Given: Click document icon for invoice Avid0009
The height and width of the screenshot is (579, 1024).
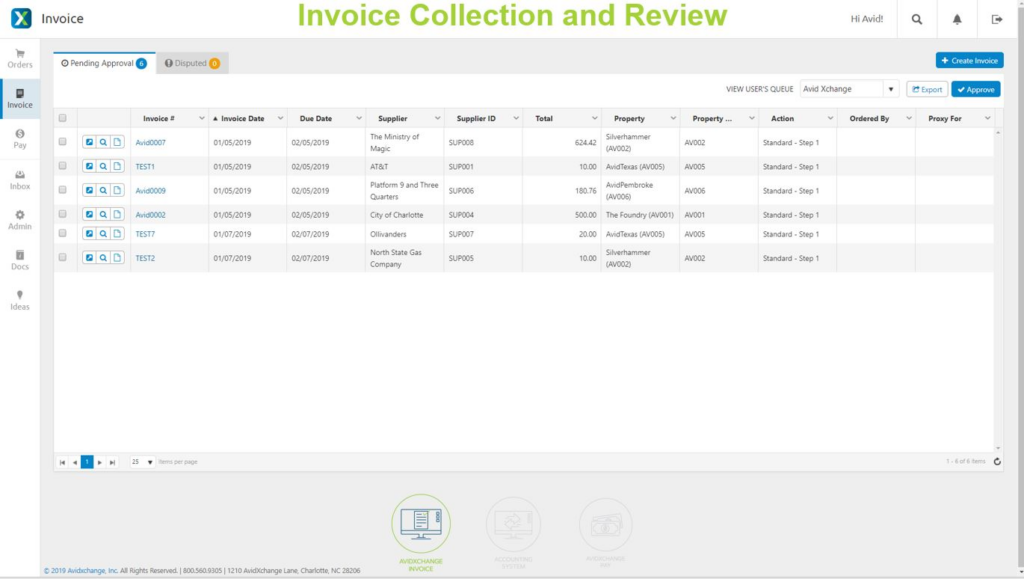Looking at the screenshot, I should pyautogui.click(x=117, y=191).
